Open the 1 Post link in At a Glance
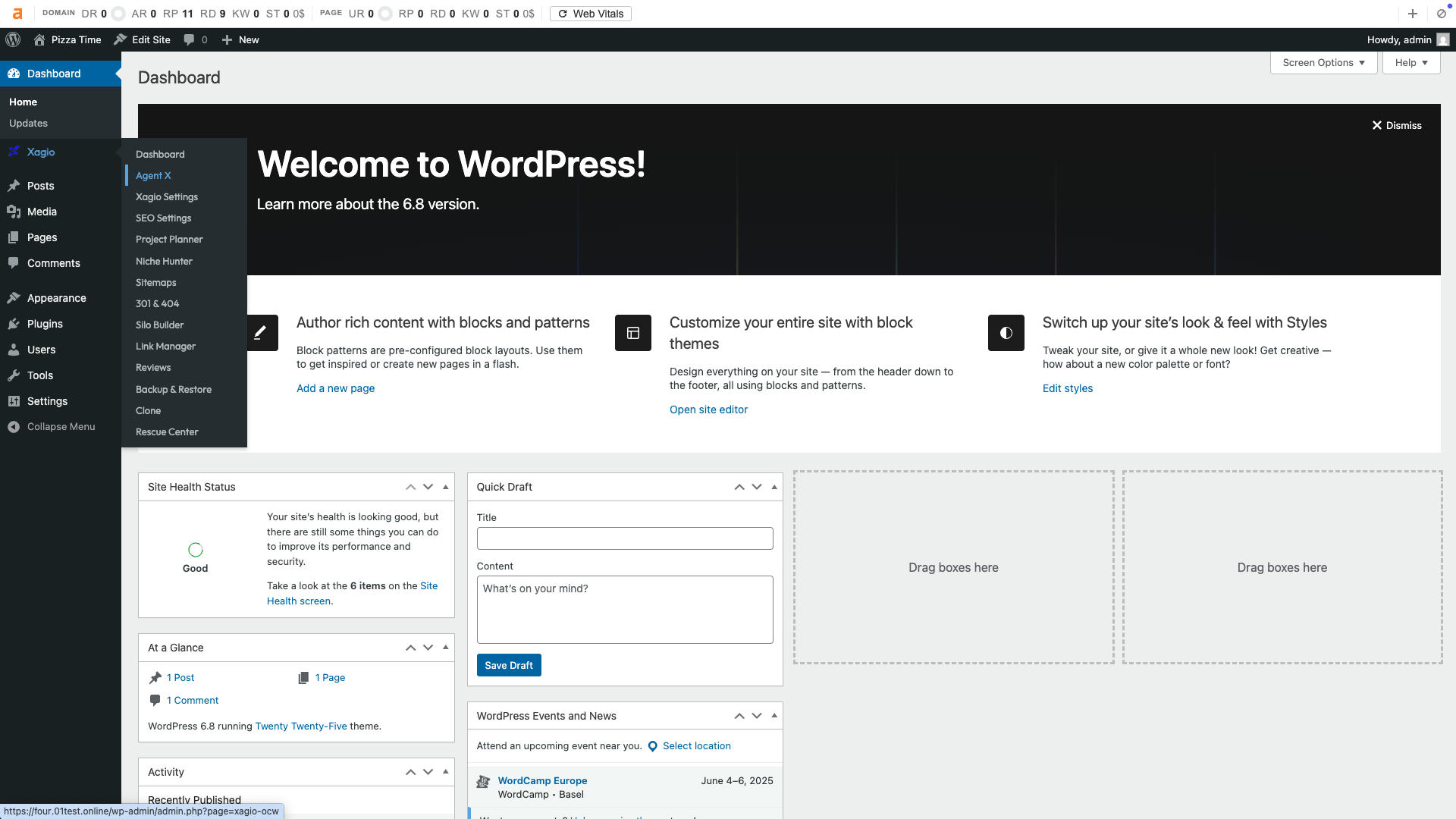 click(x=180, y=677)
